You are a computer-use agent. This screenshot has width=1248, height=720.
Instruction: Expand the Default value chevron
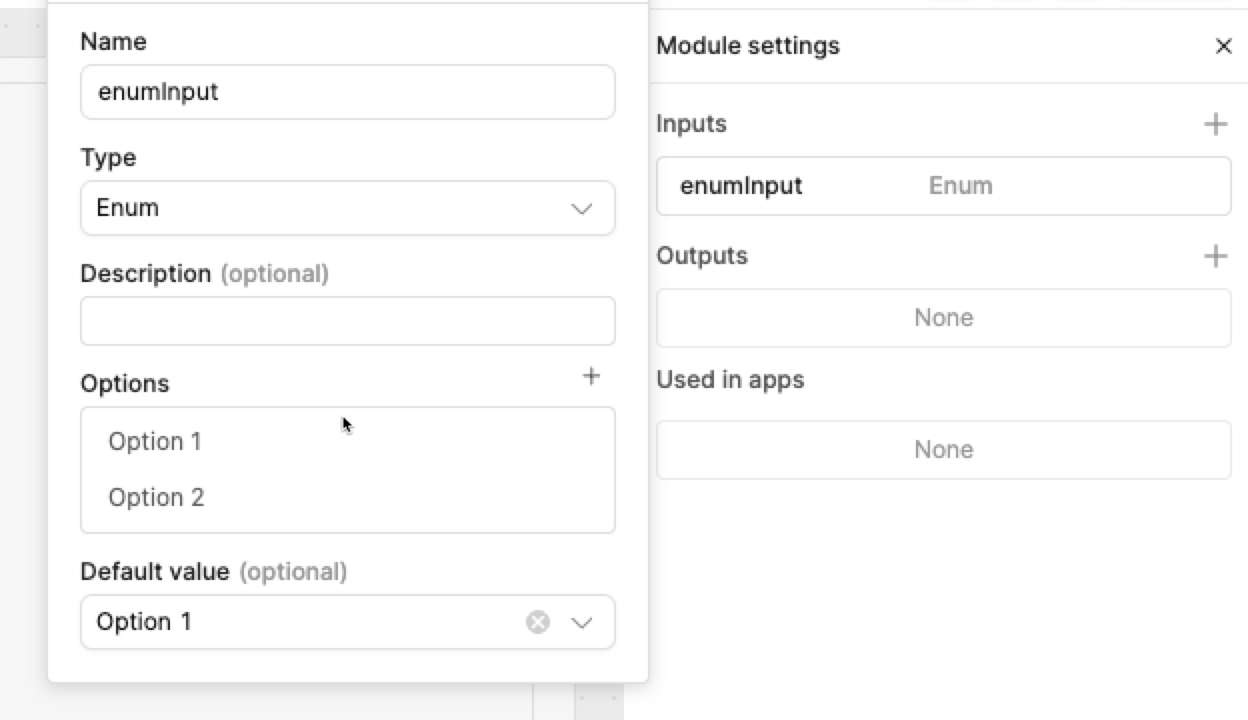click(x=581, y=622)
